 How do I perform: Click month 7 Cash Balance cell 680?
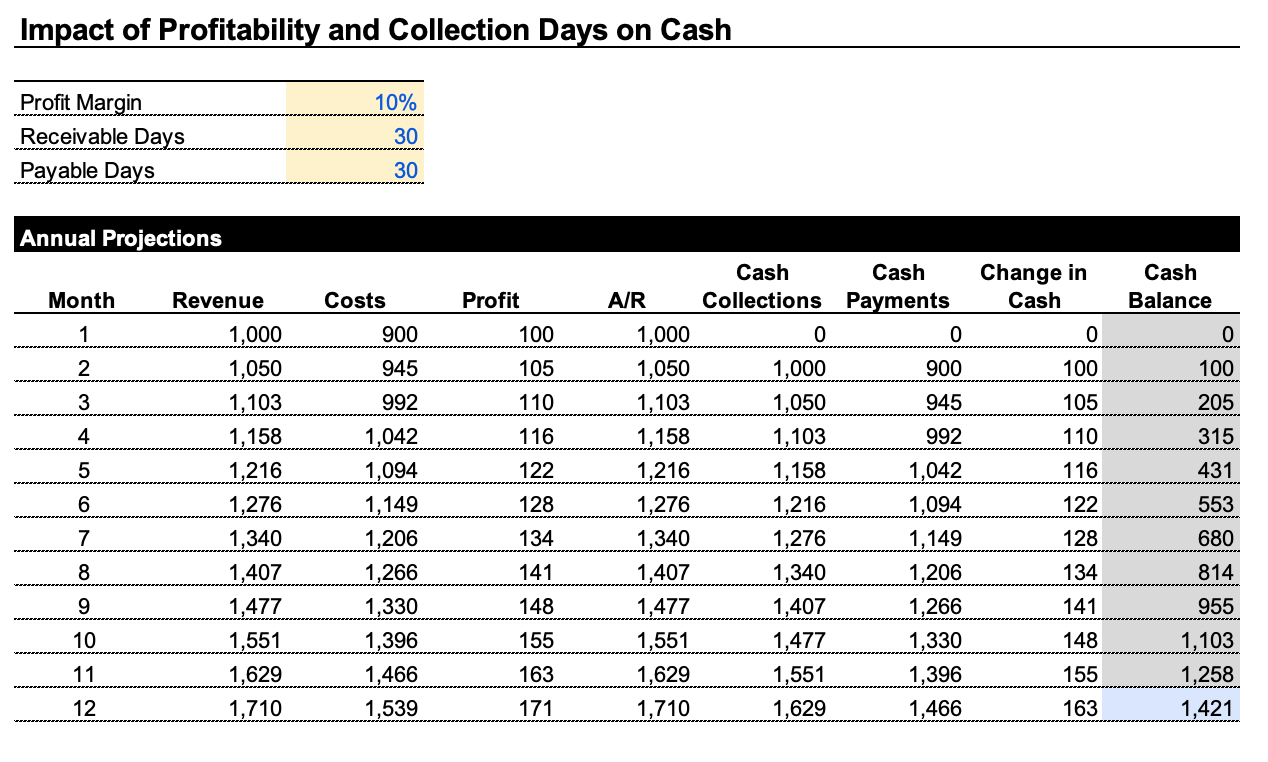coord(1169,538)
